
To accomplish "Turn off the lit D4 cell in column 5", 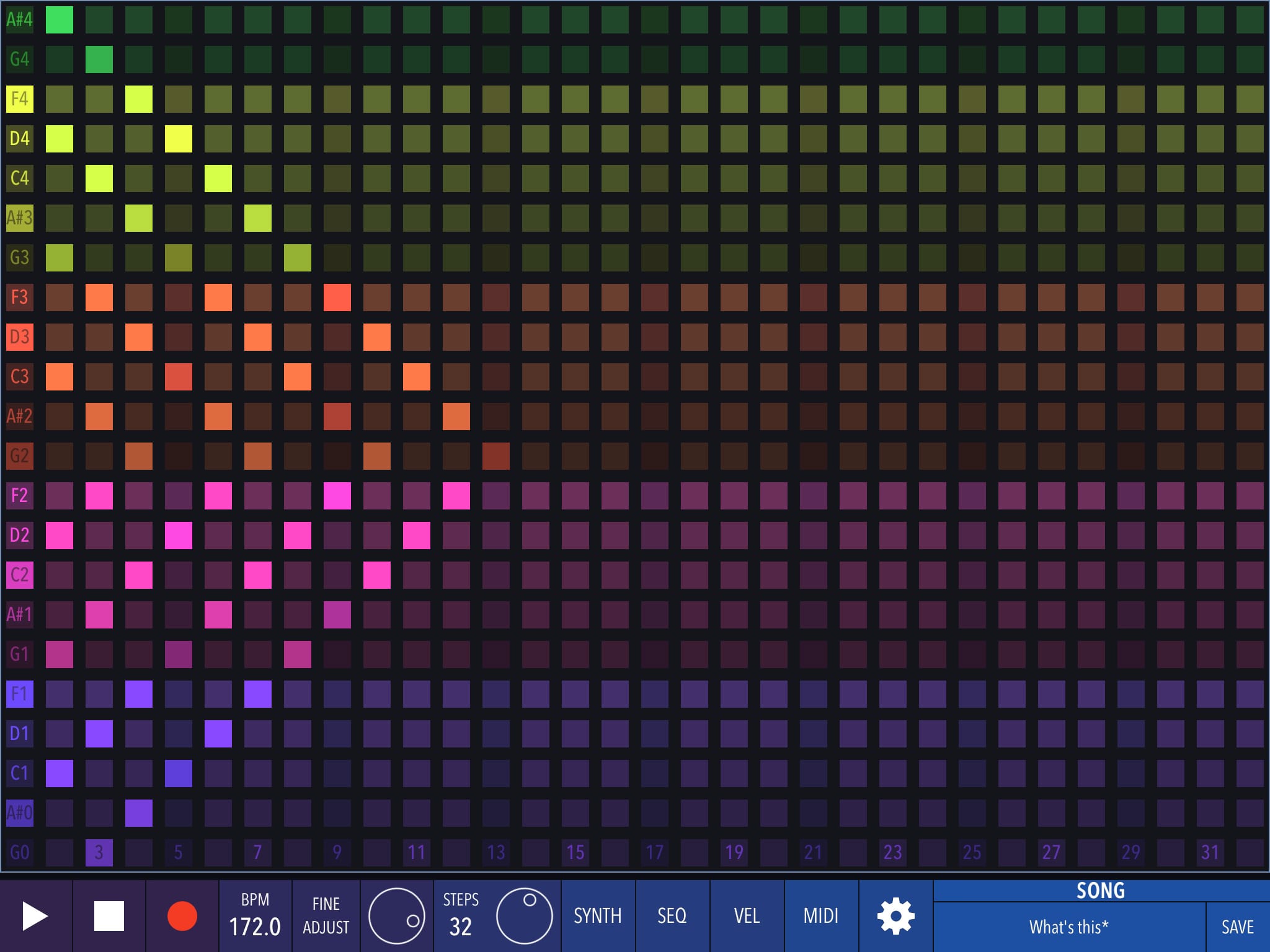I will coord(179,139).
